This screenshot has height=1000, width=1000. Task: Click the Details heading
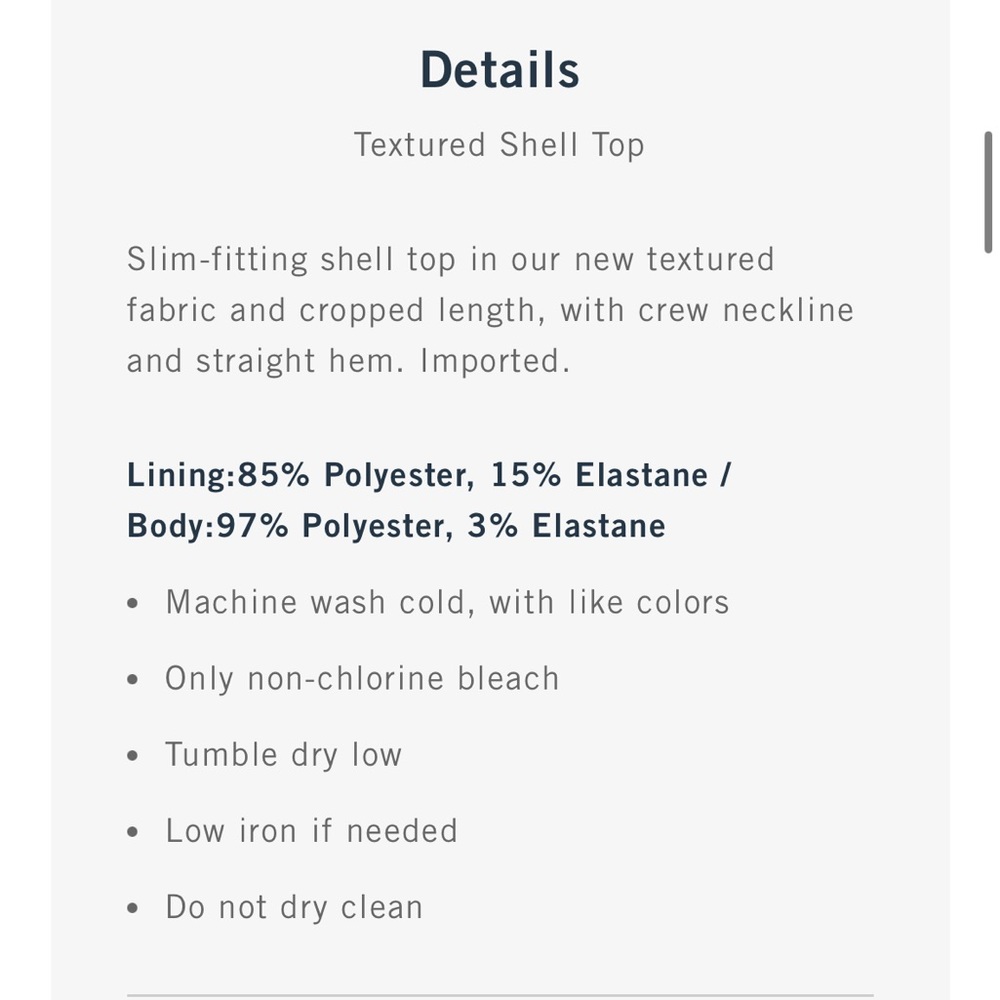499,70
